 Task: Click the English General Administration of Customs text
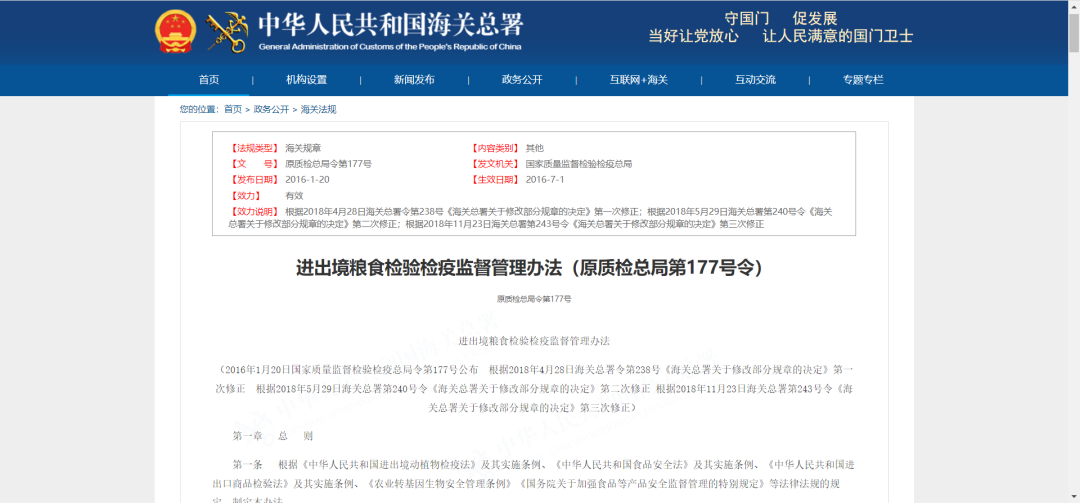[390, 46]
